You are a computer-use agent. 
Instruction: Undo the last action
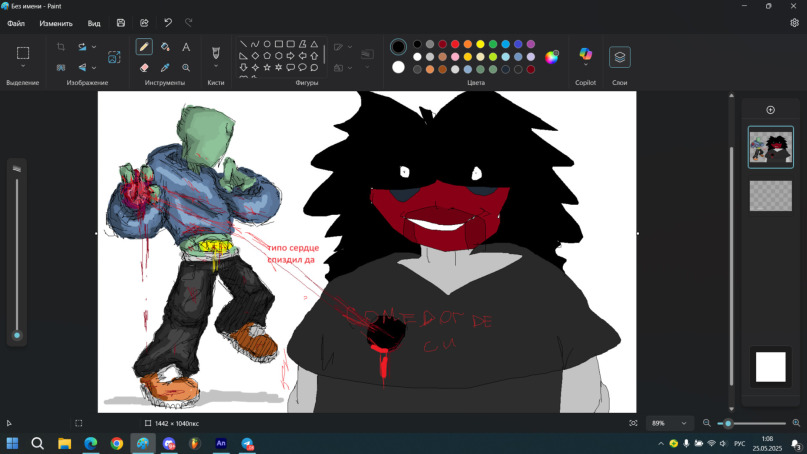point(167,23)
